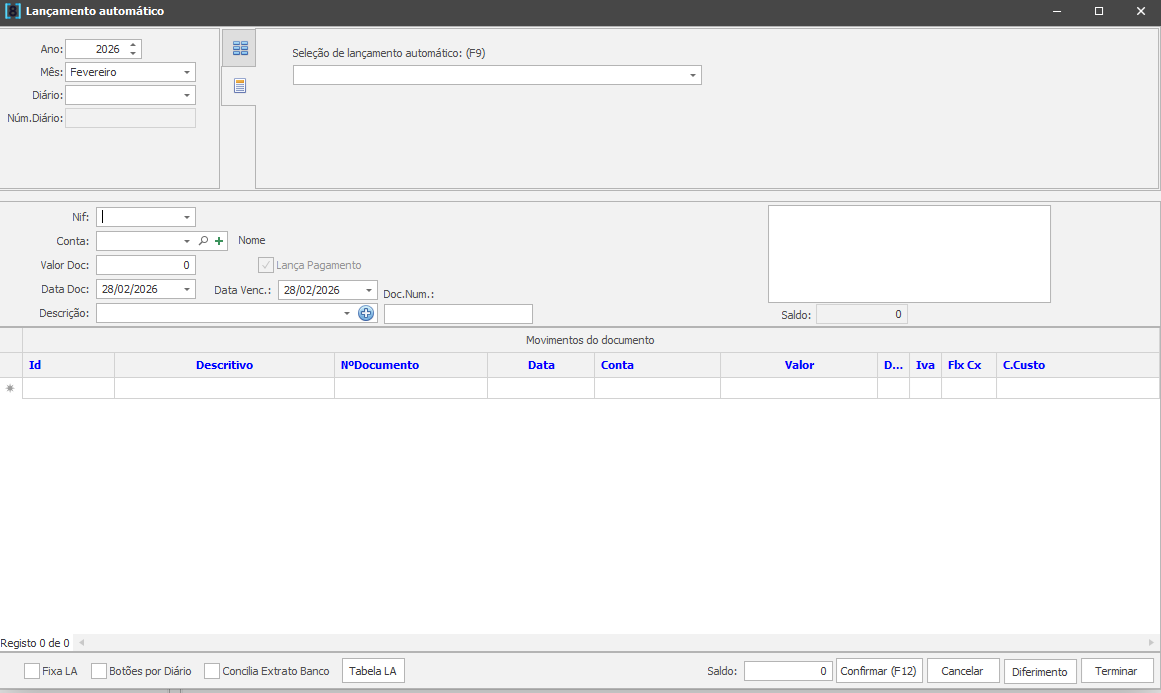Image resolution: width=1161 pixels, height=693 pixels.
Task: Check the Concilia Extrato Banco option
Action: (212, 671)
